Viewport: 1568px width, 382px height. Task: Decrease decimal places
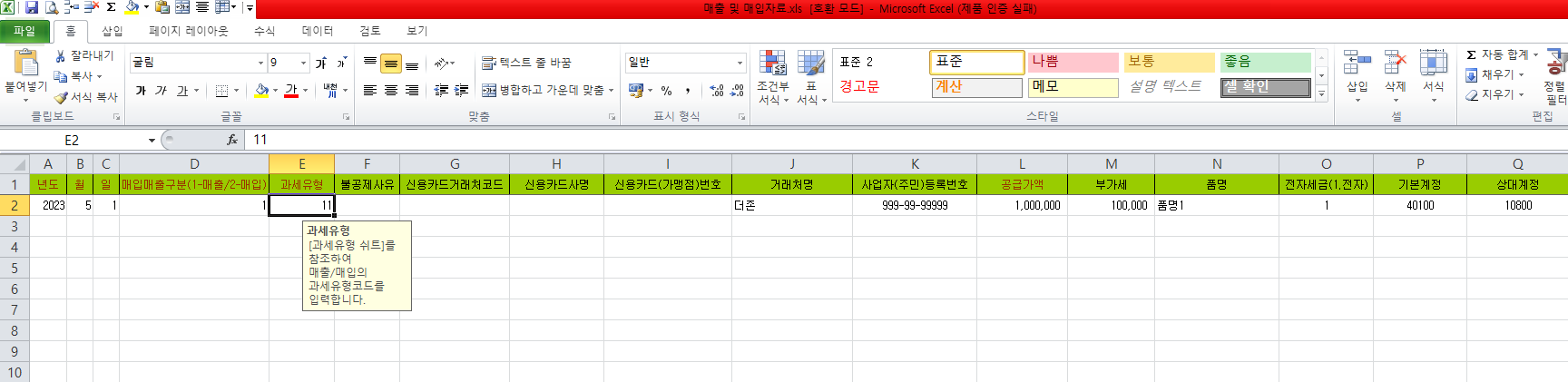coord(738,91)
